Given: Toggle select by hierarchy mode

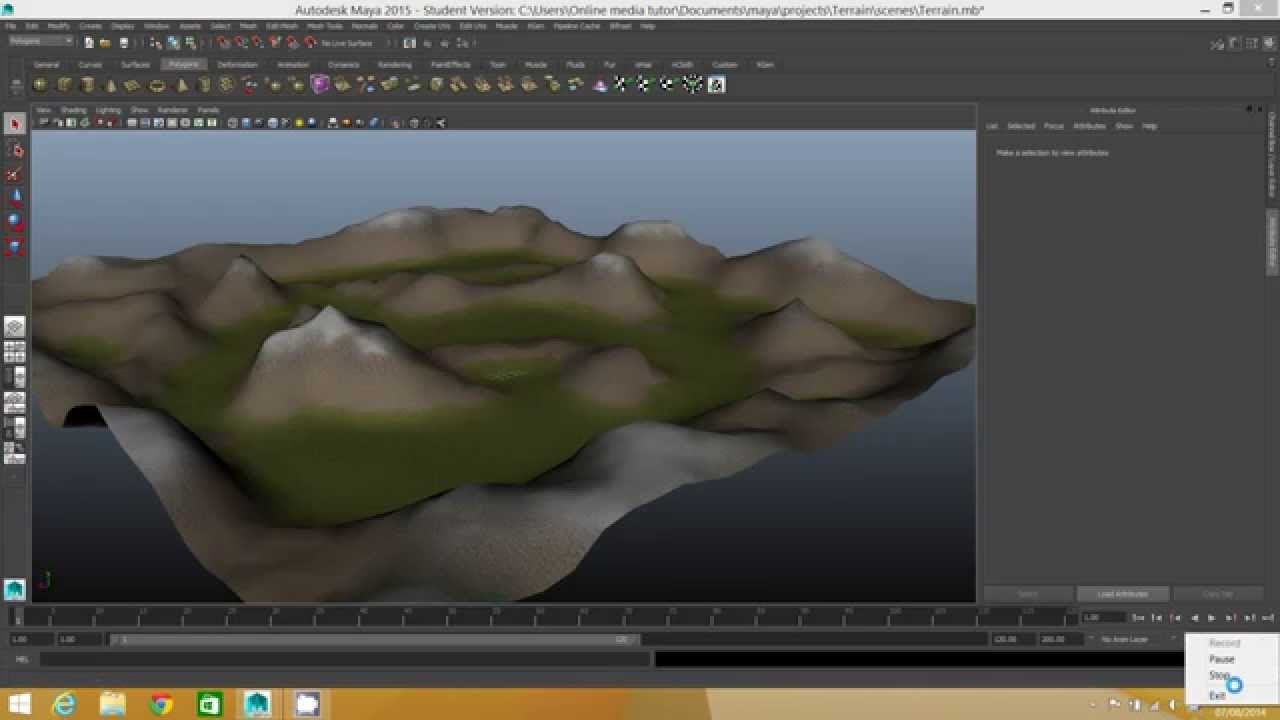Looking at the screenshot, I should (155, 43).
